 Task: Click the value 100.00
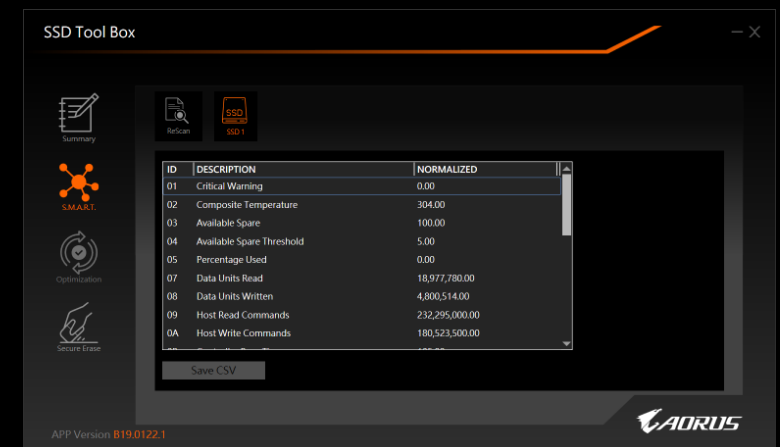[x=431, y=223]
